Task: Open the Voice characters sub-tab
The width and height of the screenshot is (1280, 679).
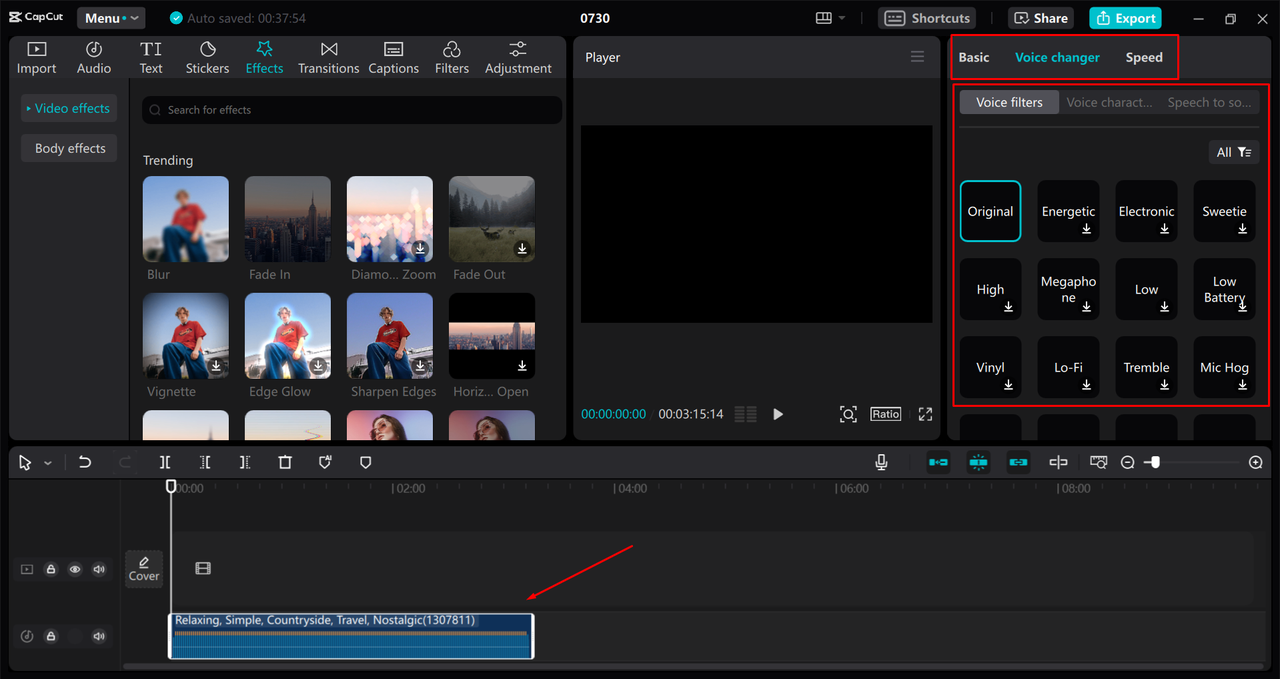Action: pyautogui.click(x=1109, y=102)
